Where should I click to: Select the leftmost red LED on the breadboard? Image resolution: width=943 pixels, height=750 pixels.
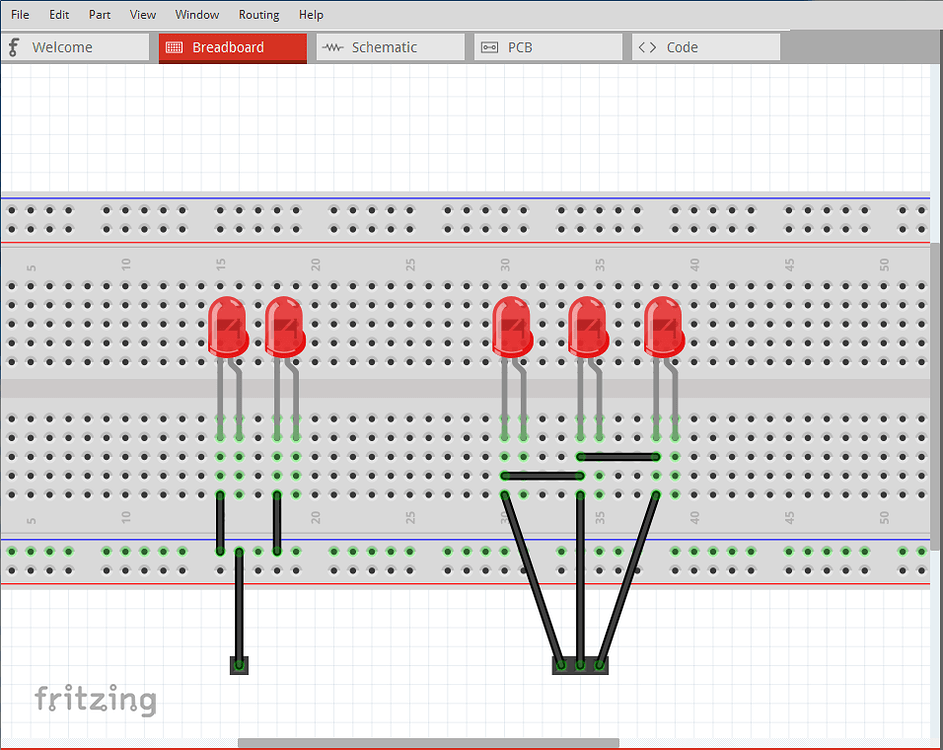pos(228,325)
